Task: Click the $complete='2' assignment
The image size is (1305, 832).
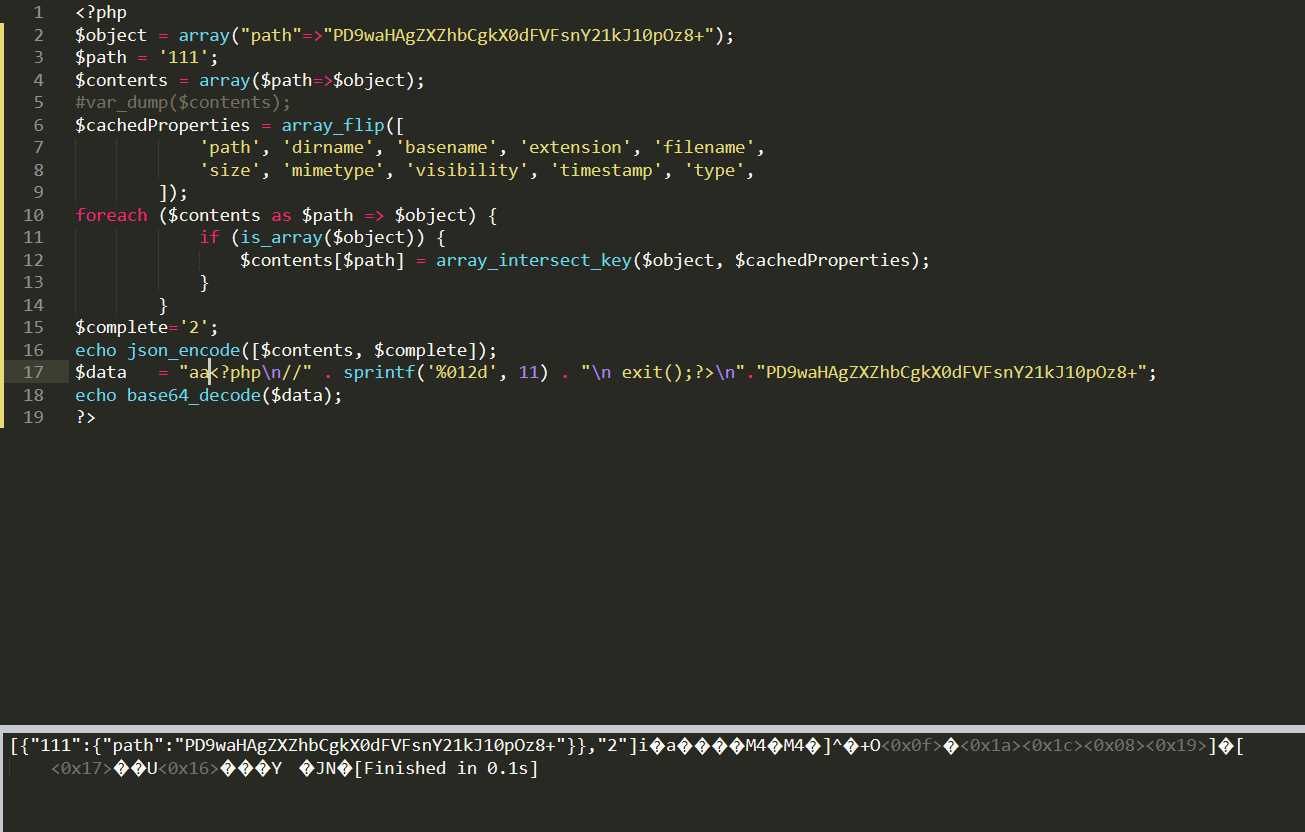Action: (x=147, y=328)
